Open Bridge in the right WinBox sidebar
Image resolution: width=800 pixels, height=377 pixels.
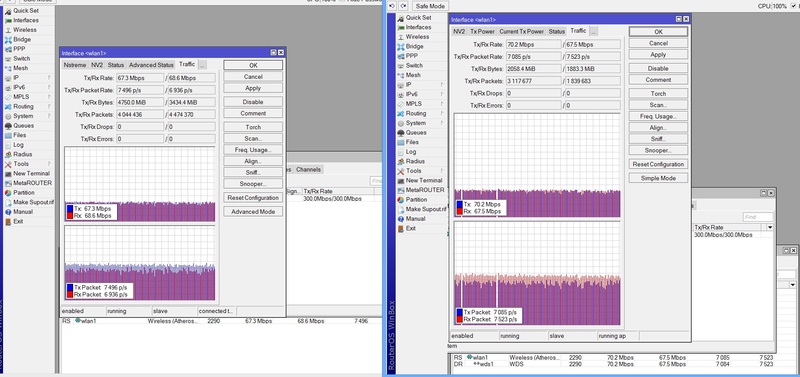(414, 46)
